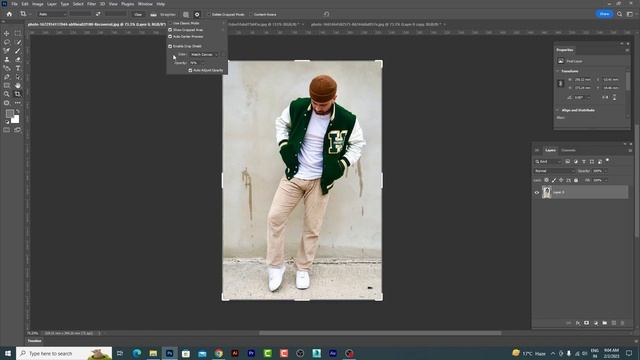Click the Home icon in options bar

click(x=9, y=14)
